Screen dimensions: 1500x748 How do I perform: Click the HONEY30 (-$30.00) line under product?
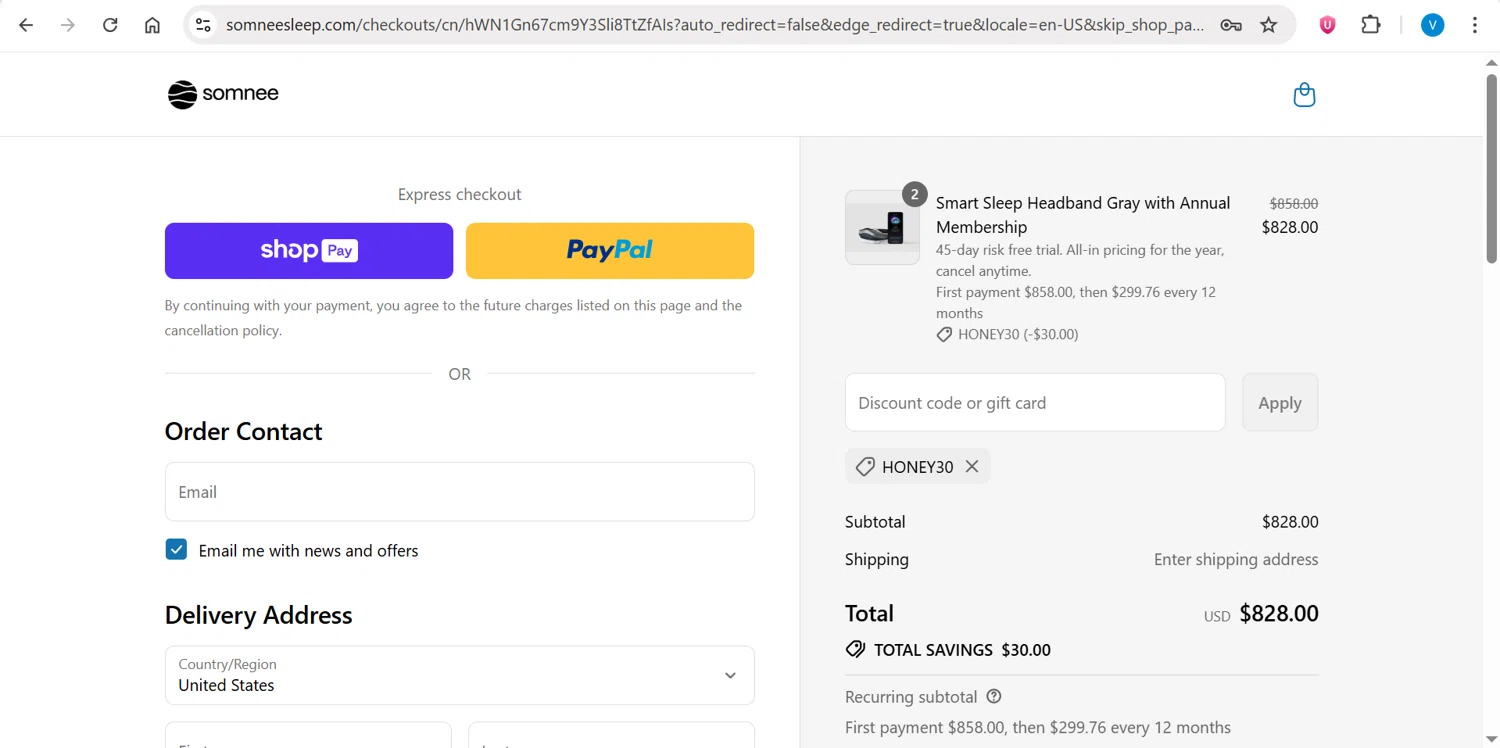coord(1007,334)
